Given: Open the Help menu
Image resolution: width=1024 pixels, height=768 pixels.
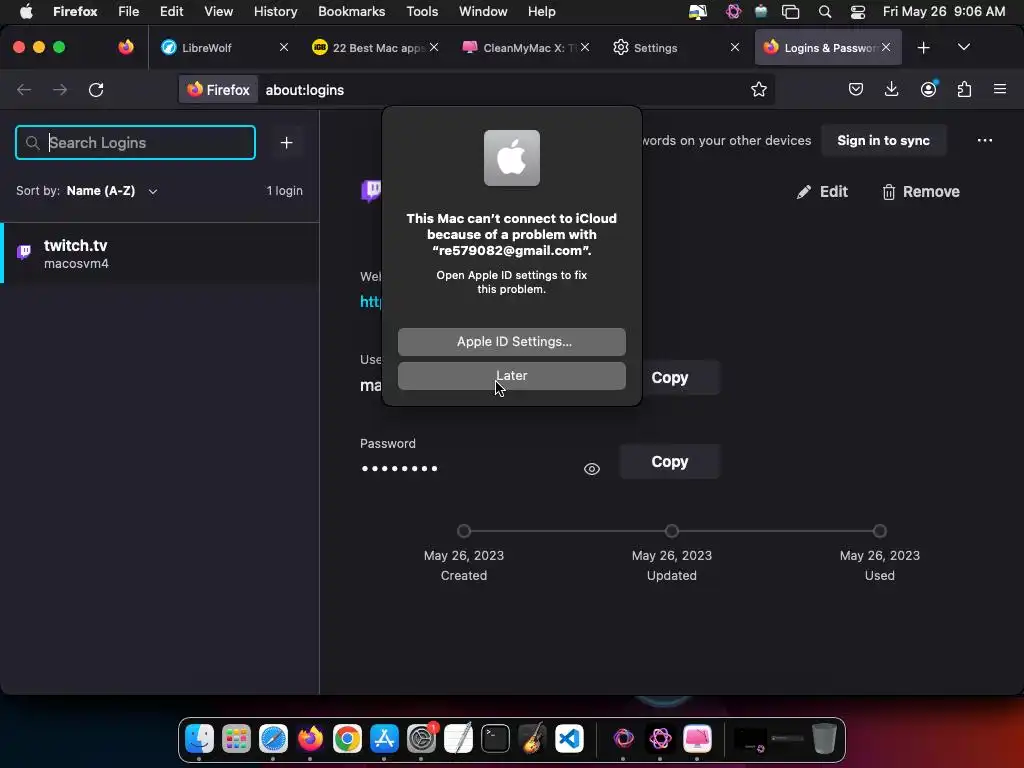Looking at the screenshot, I should point(541,12).
